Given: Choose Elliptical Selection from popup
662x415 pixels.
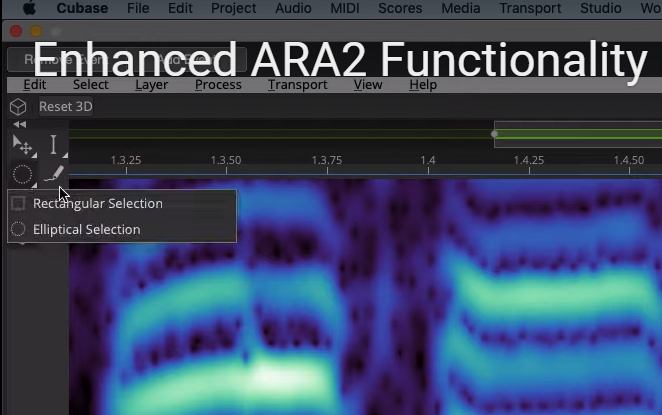Looking at the screenshot, I should (x=122, y=229).
